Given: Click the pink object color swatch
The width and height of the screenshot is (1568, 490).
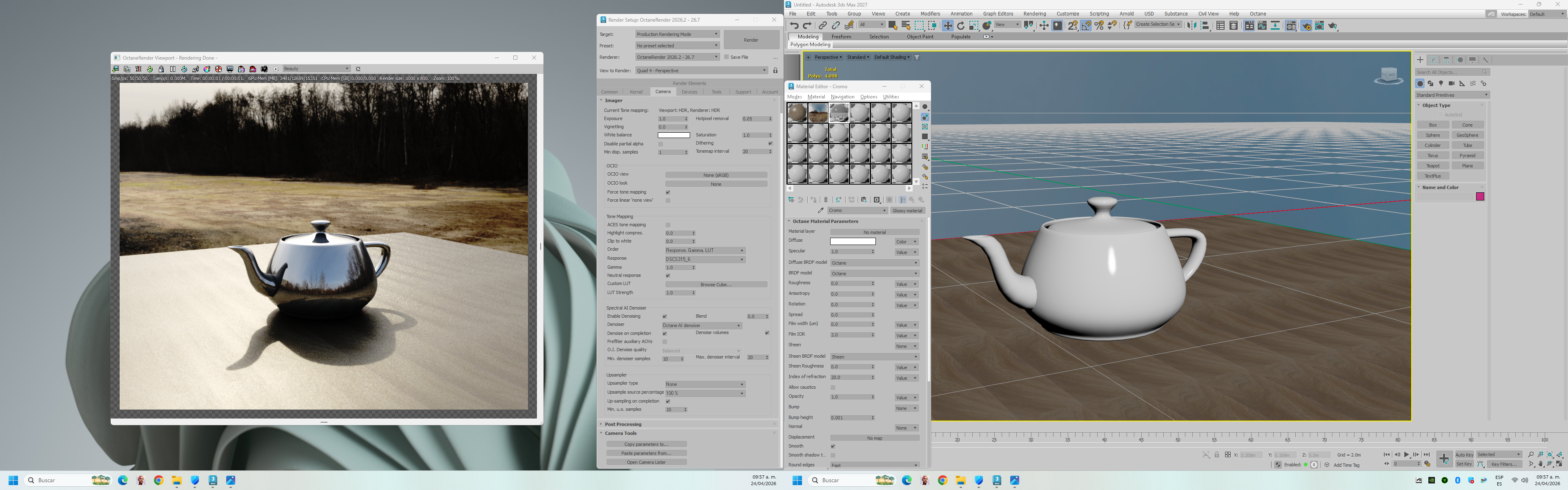Looking at the screenshot, I should click(x=1480, y=196).
